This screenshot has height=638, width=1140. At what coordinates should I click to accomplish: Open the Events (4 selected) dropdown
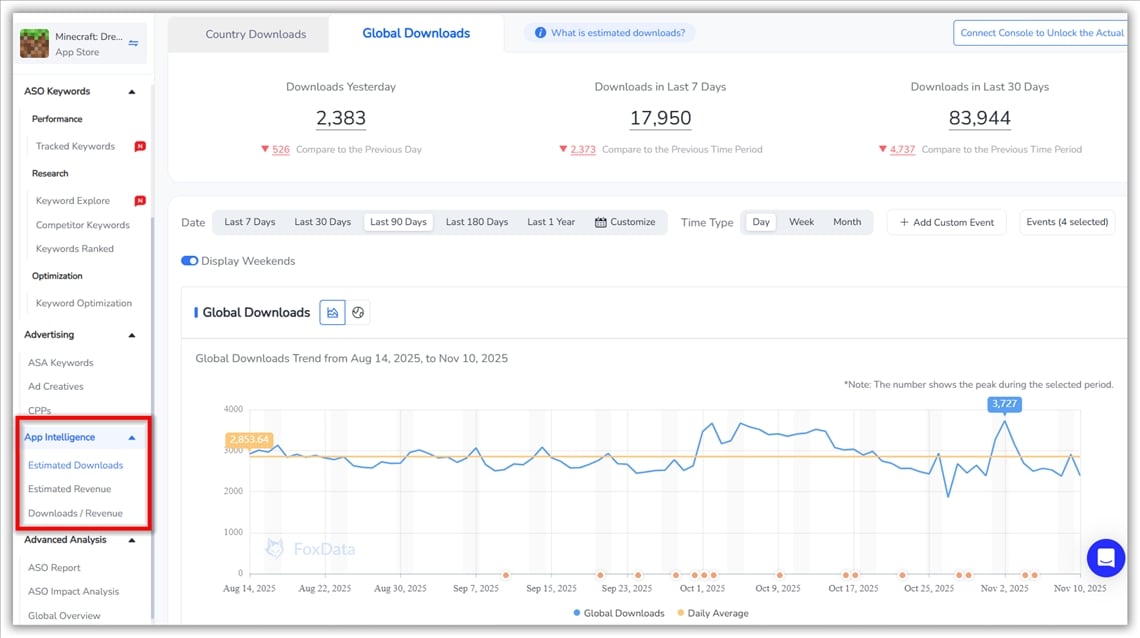tap(1067, 222)
